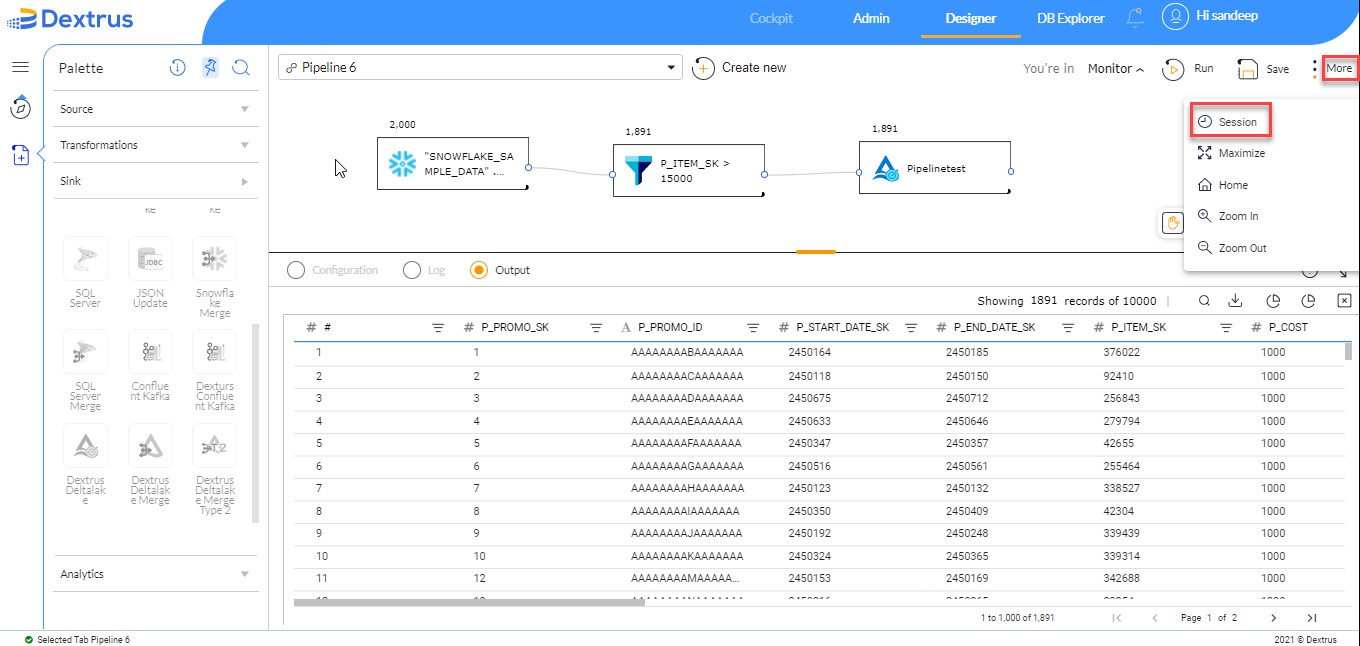Open filter menu for P_END_DATE_SK column
Viewport: 1360px width, 646px height.
pyautogui.click(x=1068, y=327)
